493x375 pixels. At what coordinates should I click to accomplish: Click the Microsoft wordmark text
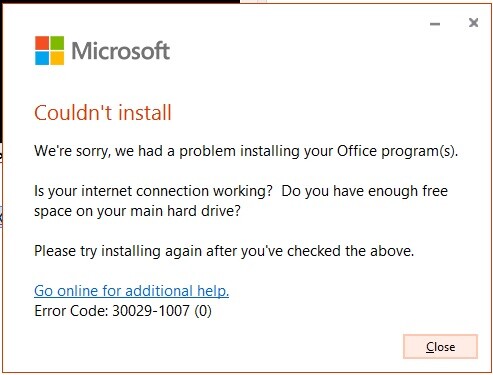point(121,51)
